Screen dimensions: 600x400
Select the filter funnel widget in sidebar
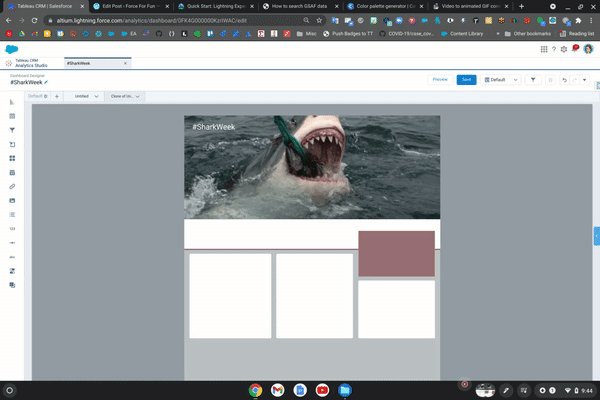tap(12, 130)
